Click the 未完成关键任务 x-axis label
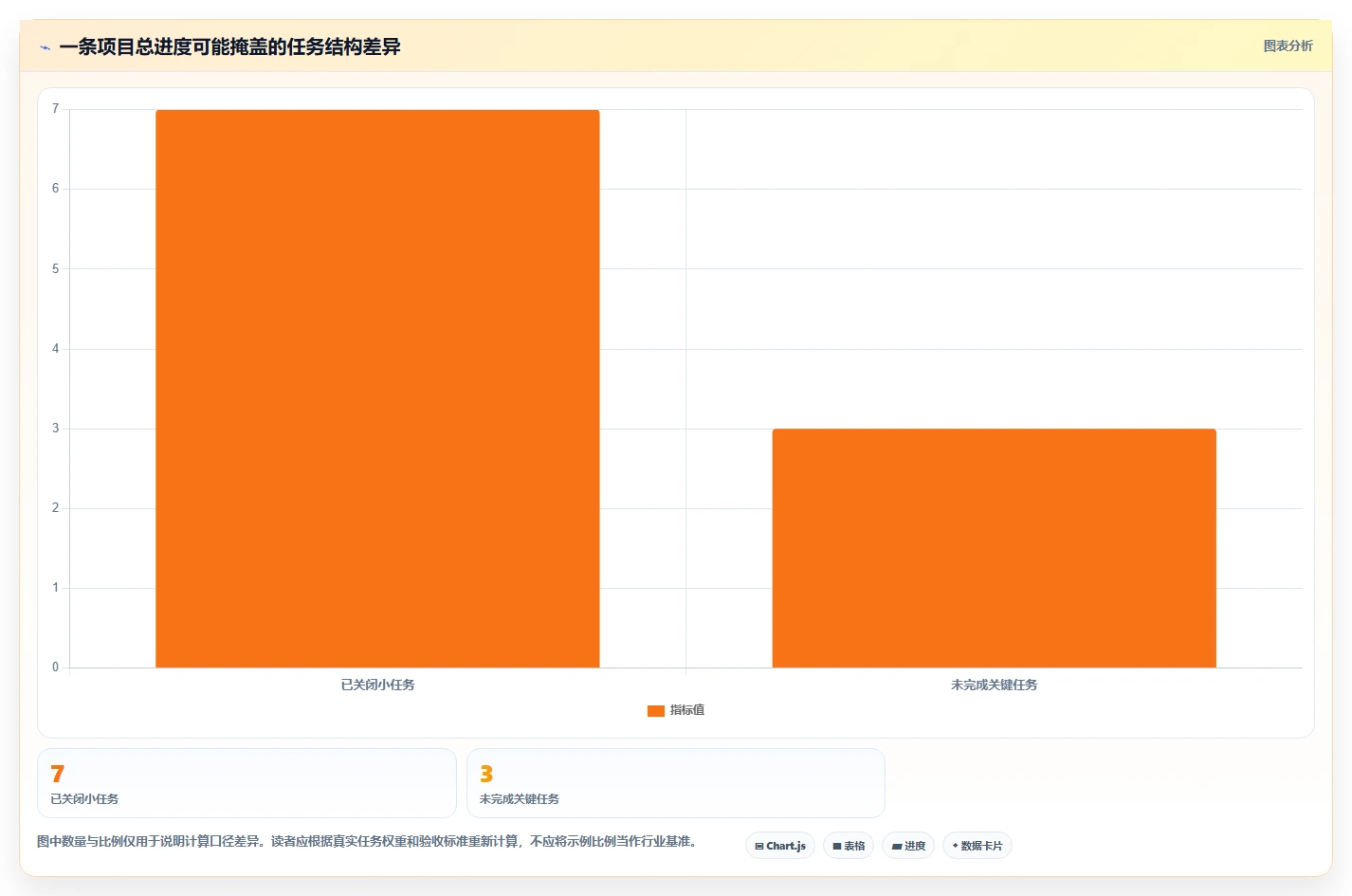The width and height of the screenshot is (1352, 896). click(994, 685)
